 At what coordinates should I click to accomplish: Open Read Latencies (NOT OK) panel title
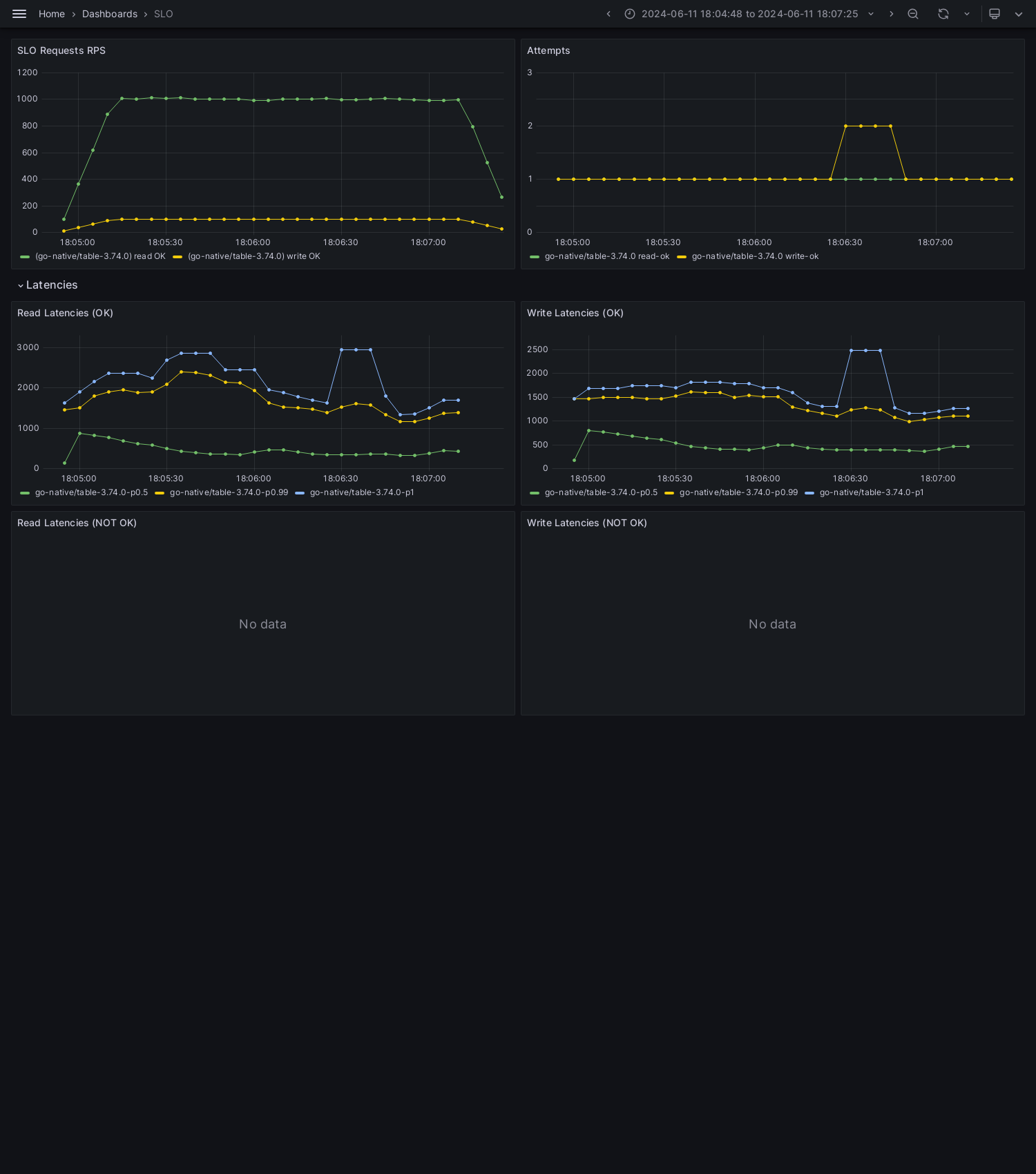tap(77, 523)
